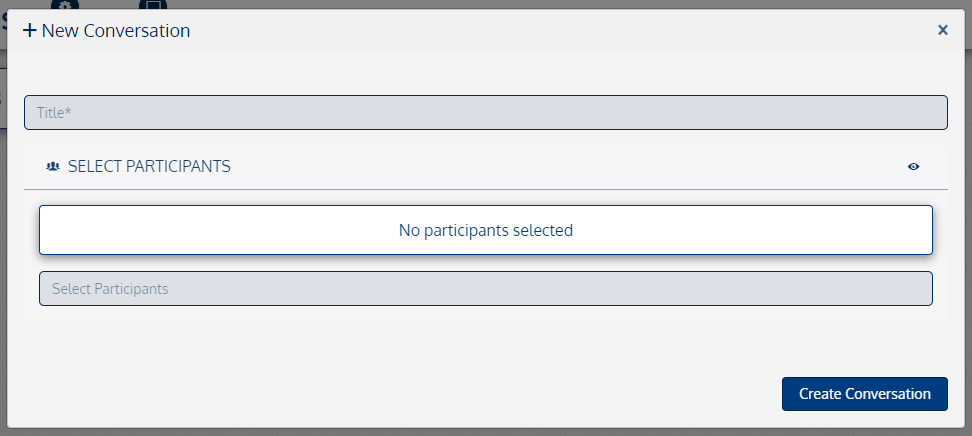Open the Select Participants dropdown

point(485,289)
